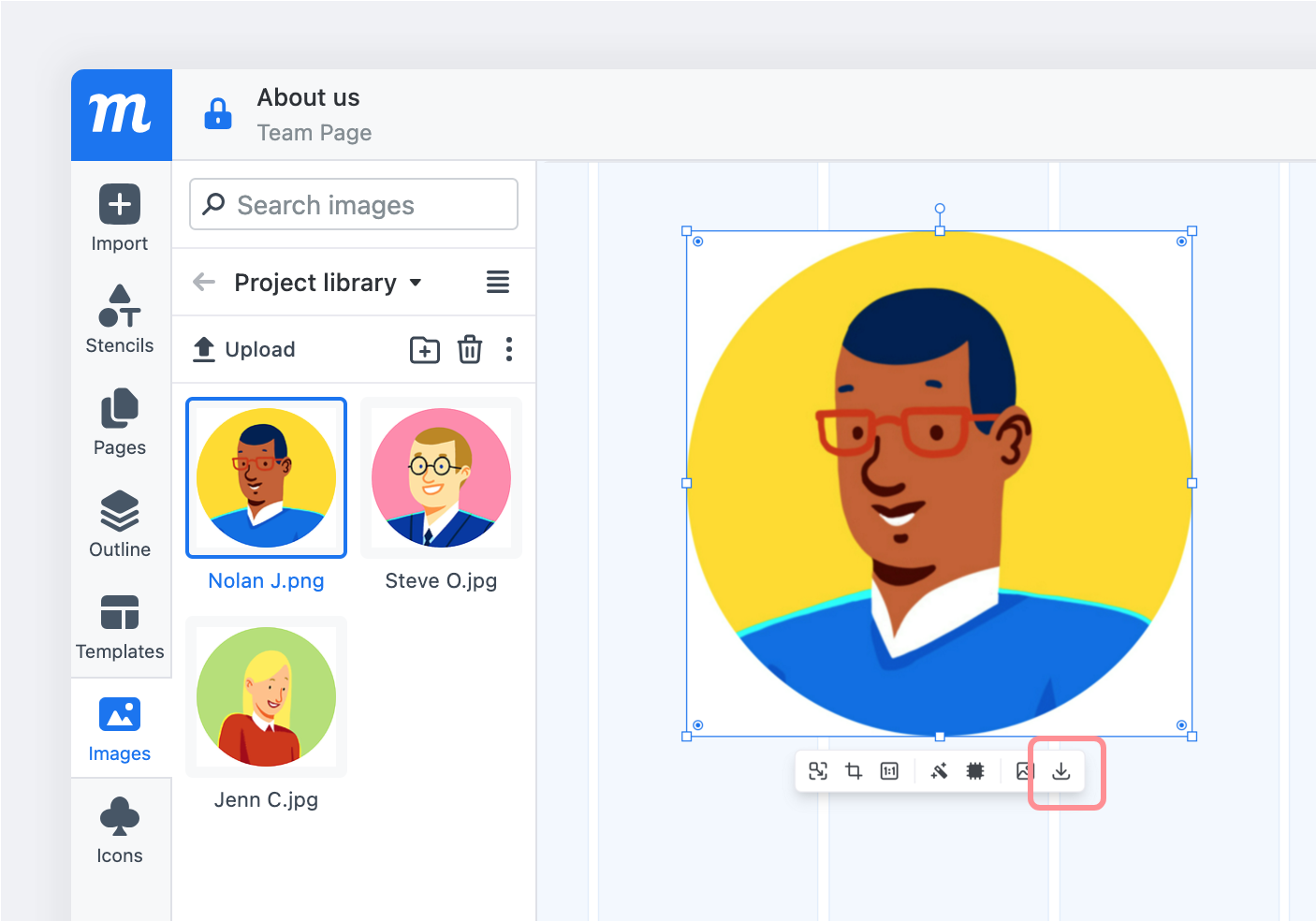This screenshot has height=921, width=1316.
Task: Click the trash delete icon
Action: tap(470, 349)
